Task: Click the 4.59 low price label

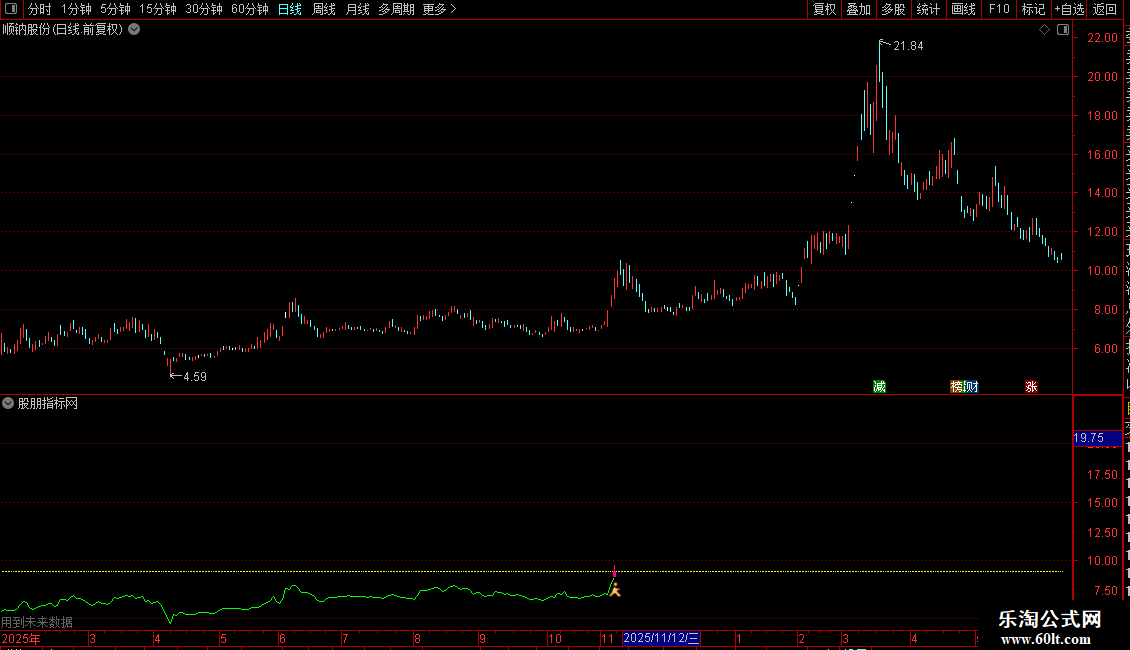Action: (x=195, y=377)
